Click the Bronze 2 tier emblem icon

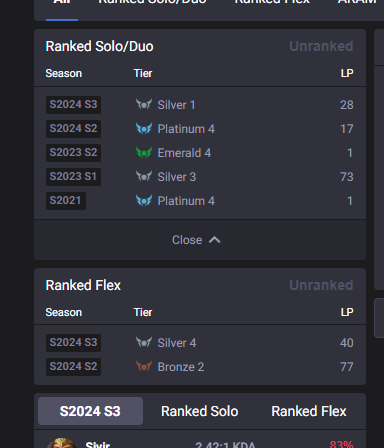coord(144,366)
